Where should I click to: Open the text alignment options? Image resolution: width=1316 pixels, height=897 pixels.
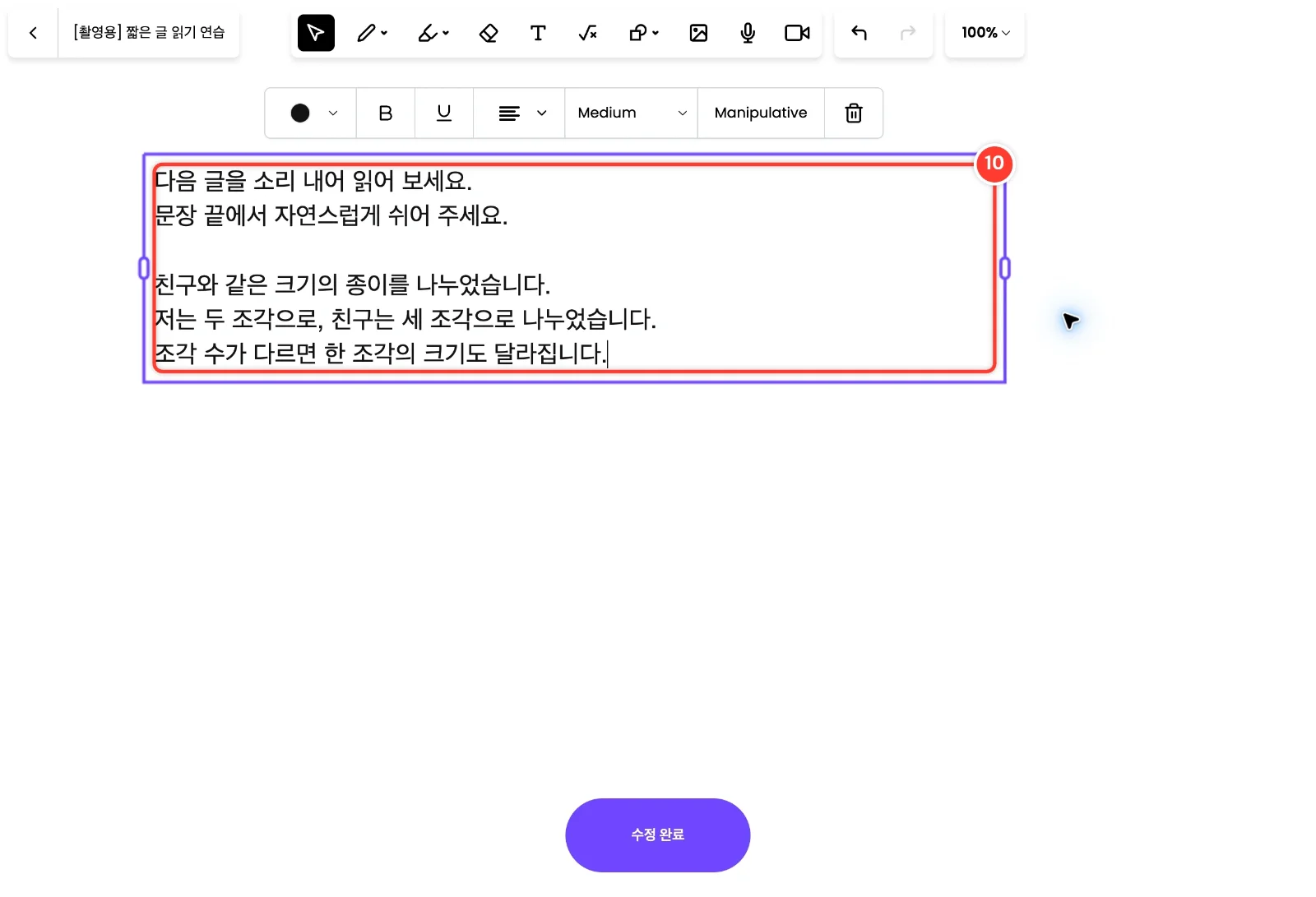[509, 113]
